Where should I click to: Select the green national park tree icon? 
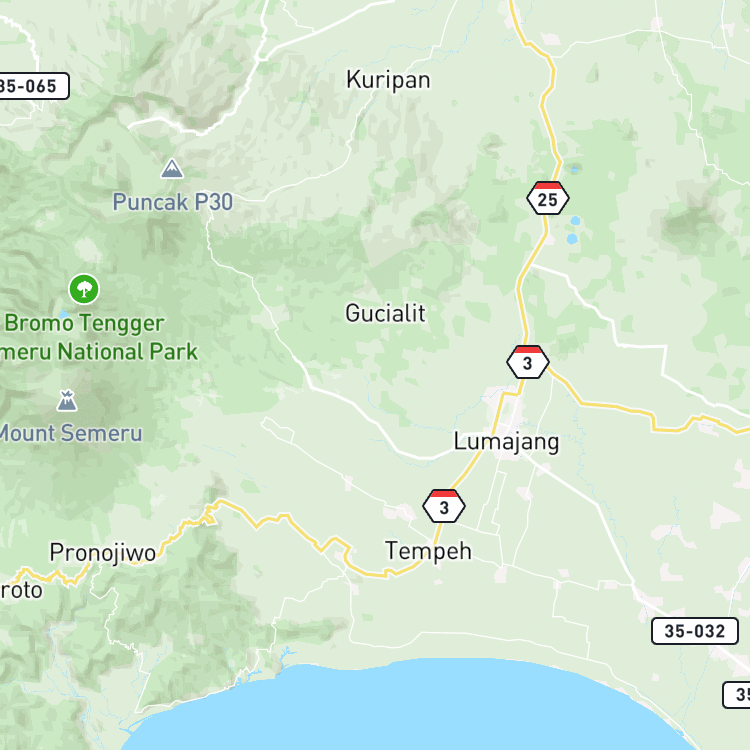(84, 289)
